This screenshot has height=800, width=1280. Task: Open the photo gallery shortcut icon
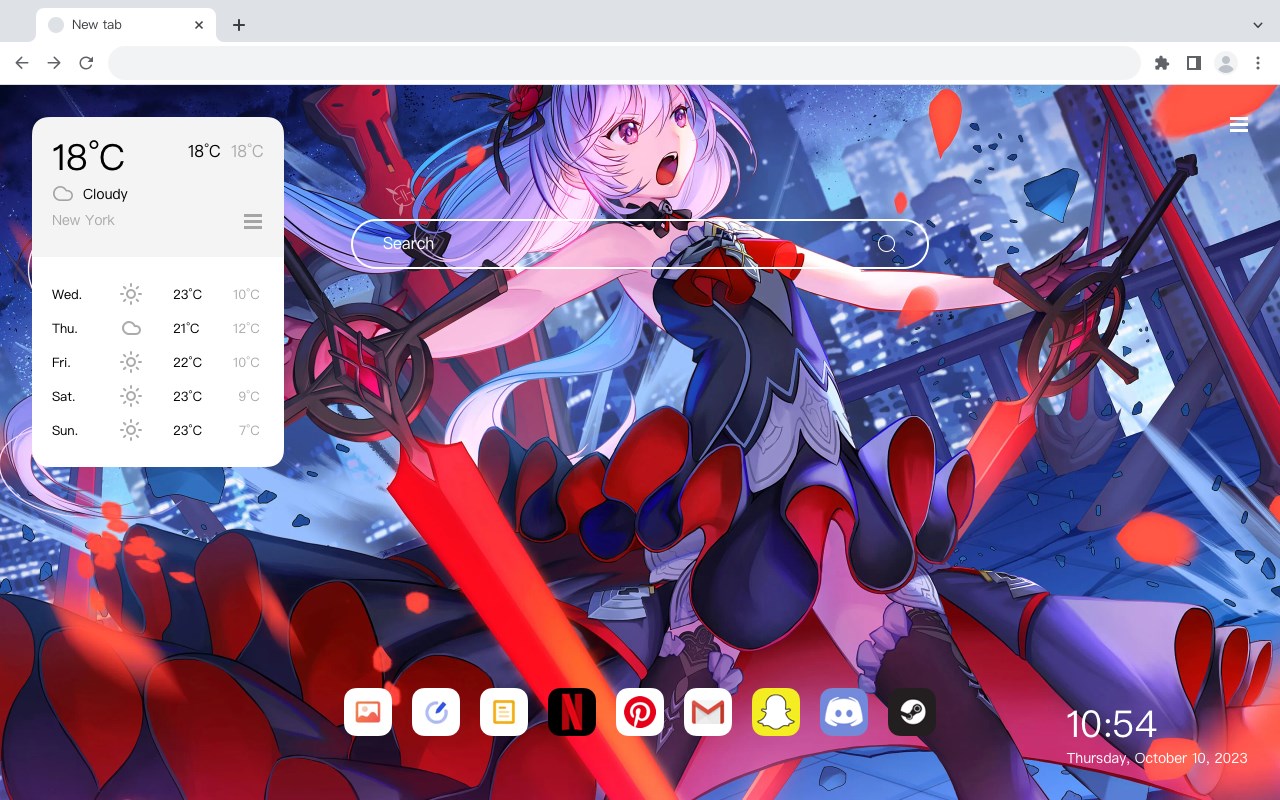368,712
